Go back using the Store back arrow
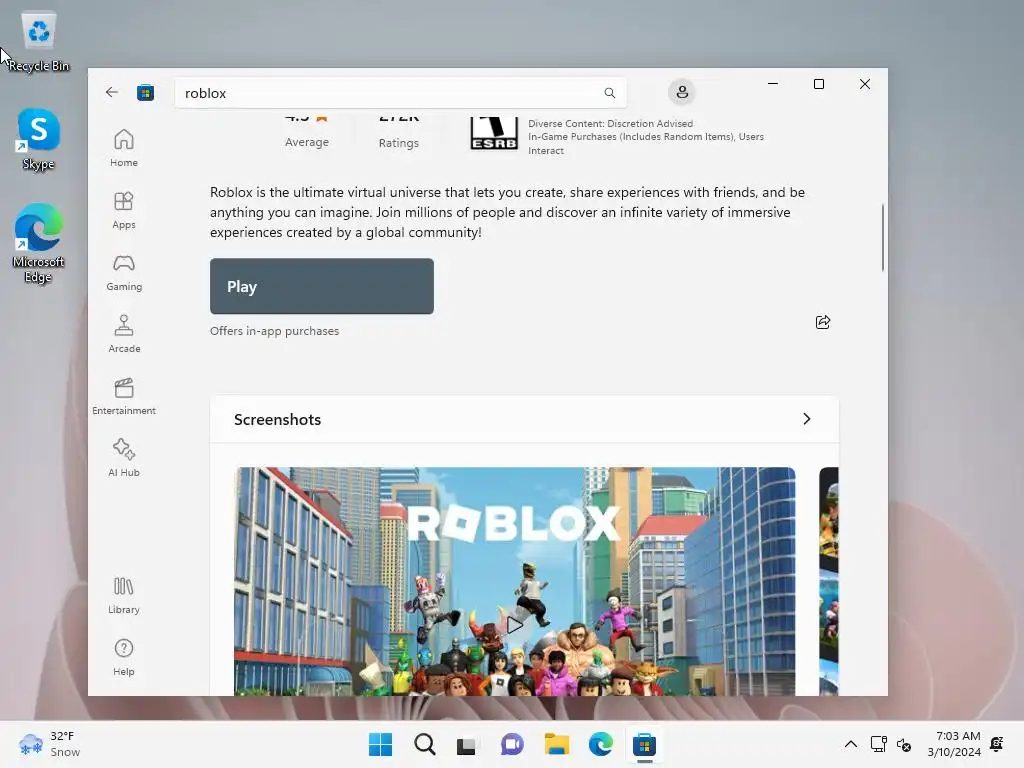The width and height of the screenshot is (1024, 768). 112,92
